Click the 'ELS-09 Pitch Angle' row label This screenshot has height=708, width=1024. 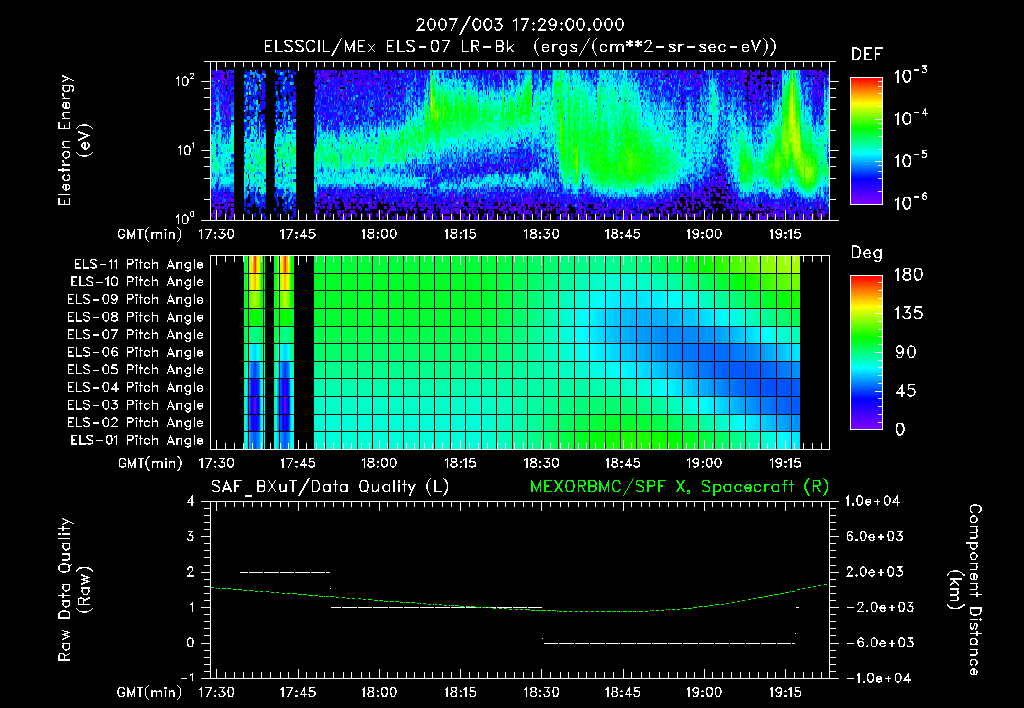pyautogui.click(x=136, y=300)
